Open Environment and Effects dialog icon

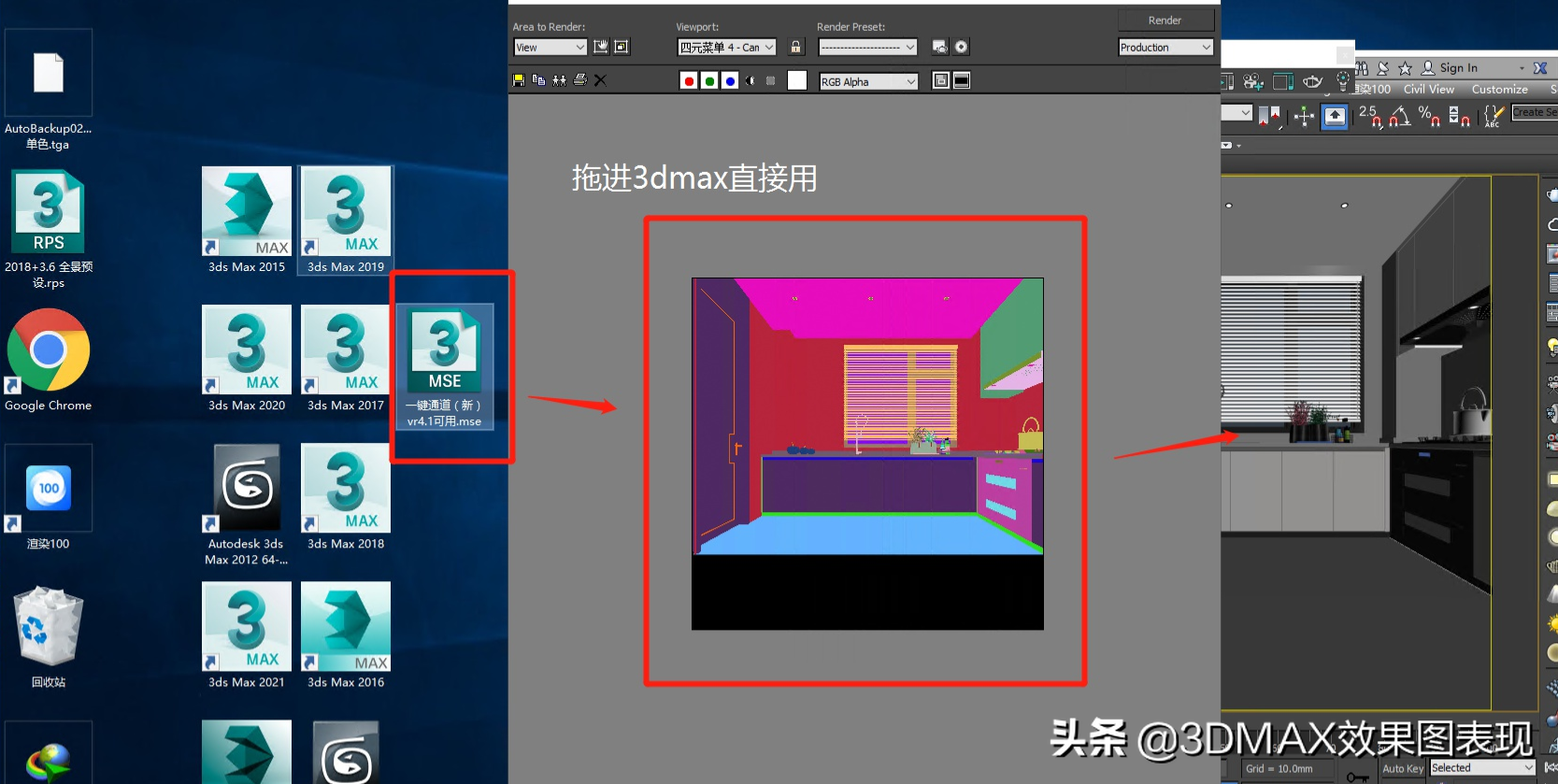[961, 47]
